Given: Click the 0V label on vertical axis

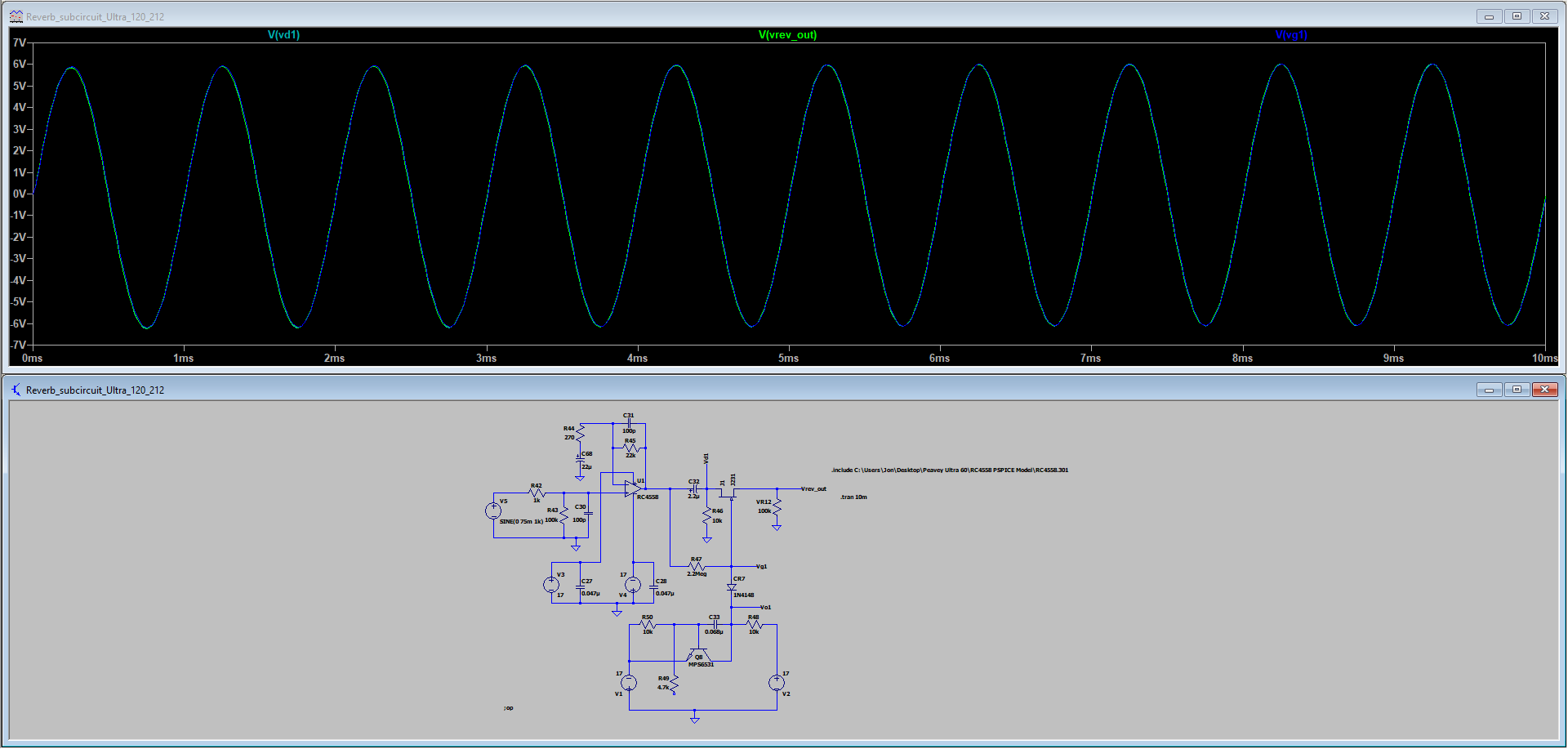Looking at the screenshot, I should point(19,194).
